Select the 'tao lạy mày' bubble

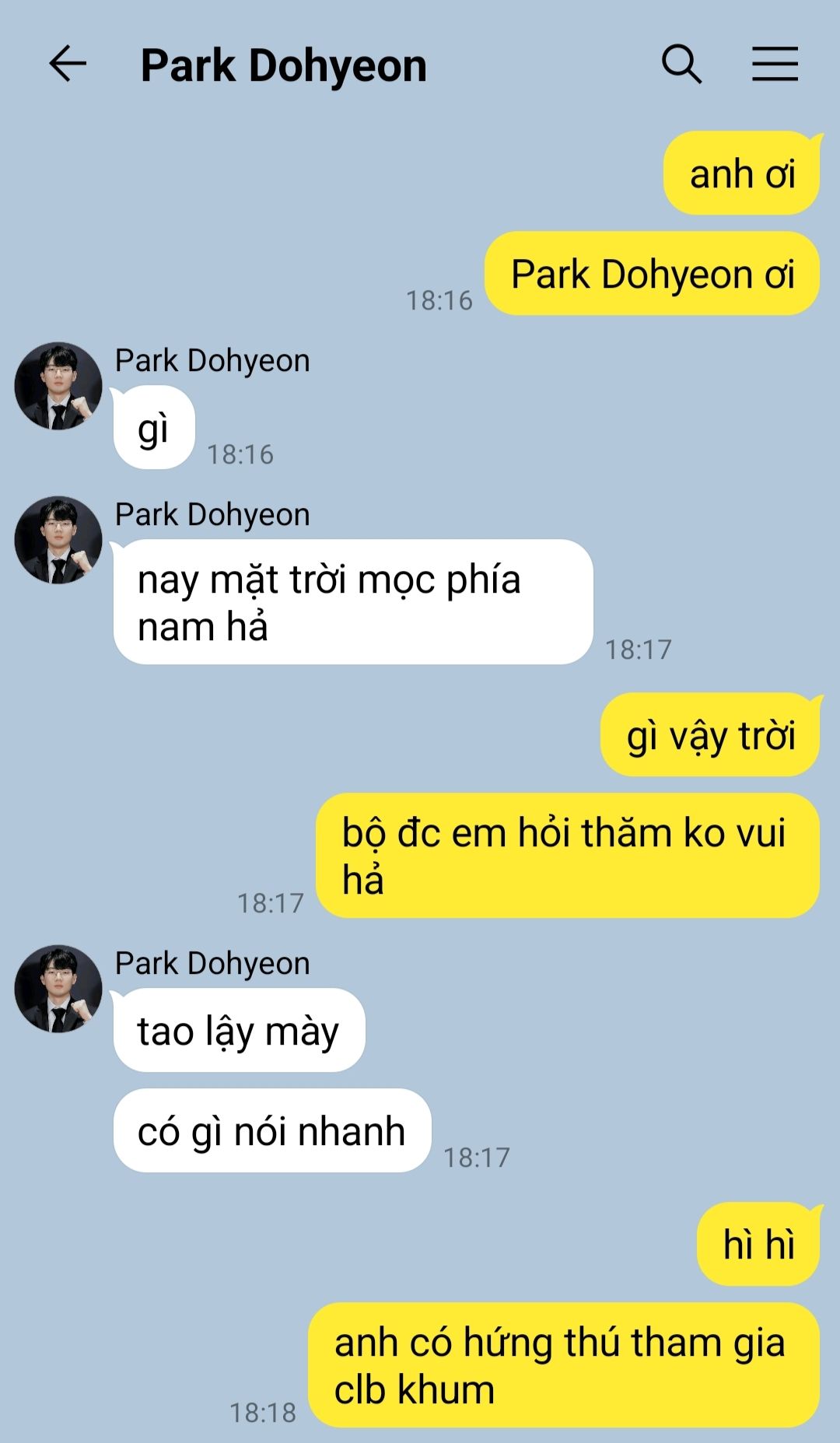click(x=239, y=1030)
